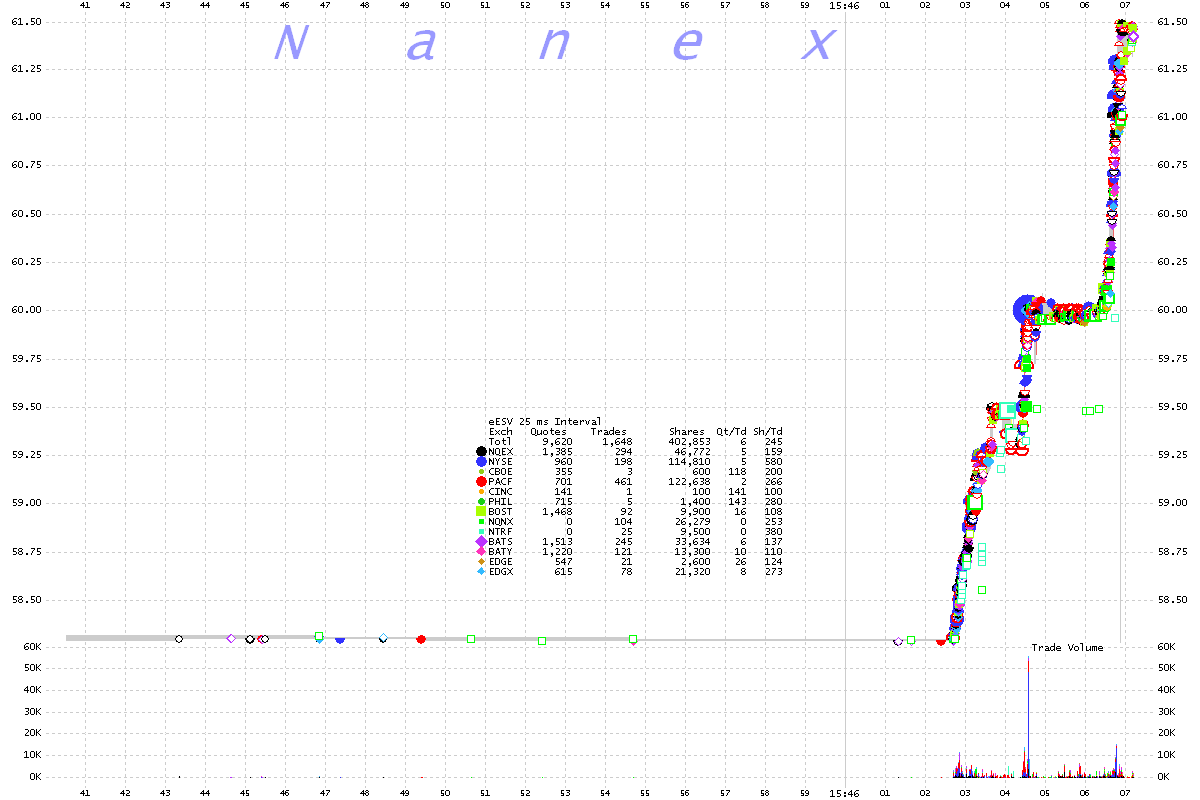The height and width of the screenshot is (800, 1200).
Task: Click the 15:46 label on top time axis
Action: pos(844,6)
